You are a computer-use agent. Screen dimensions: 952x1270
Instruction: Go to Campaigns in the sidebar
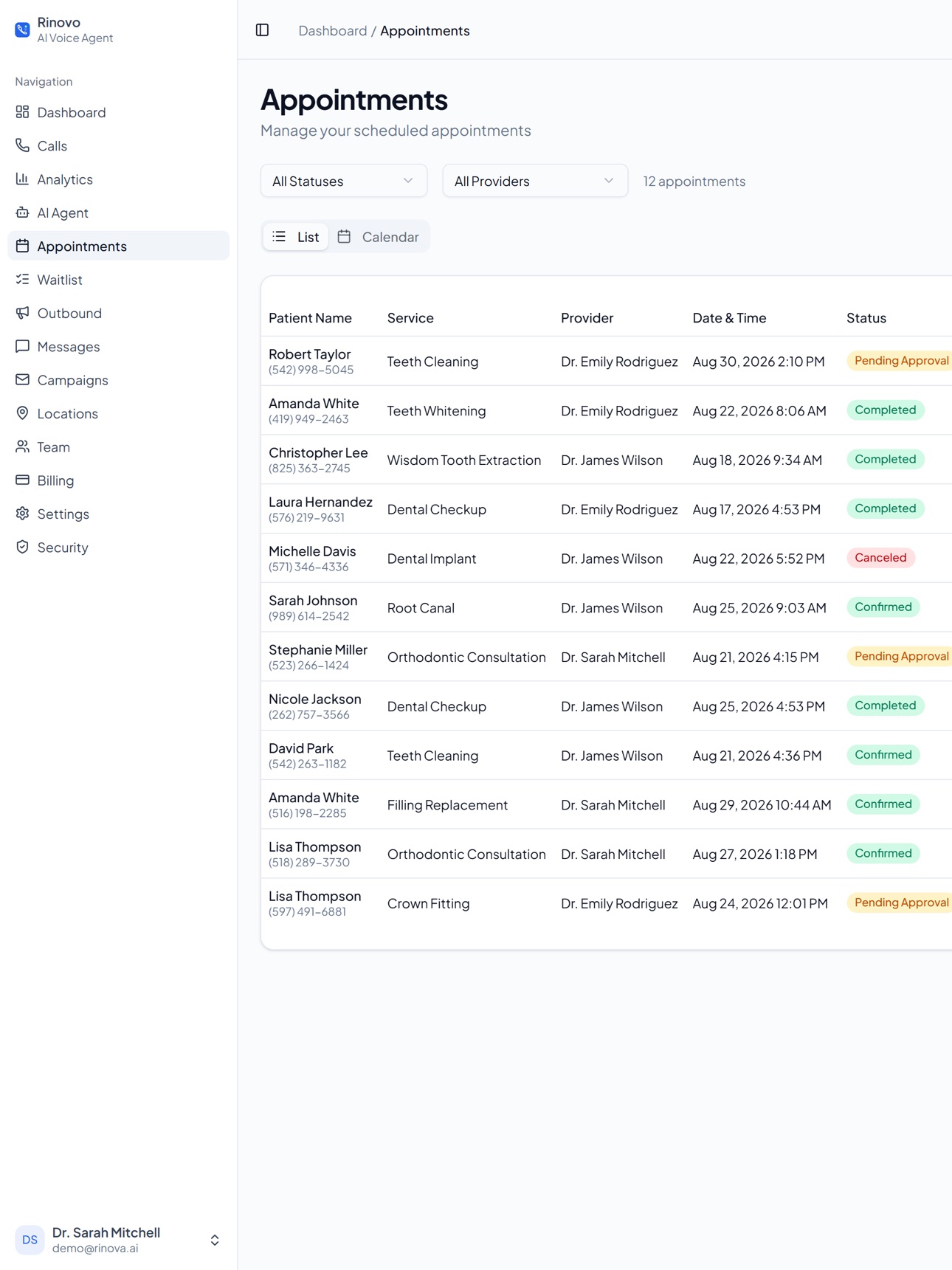118,379
